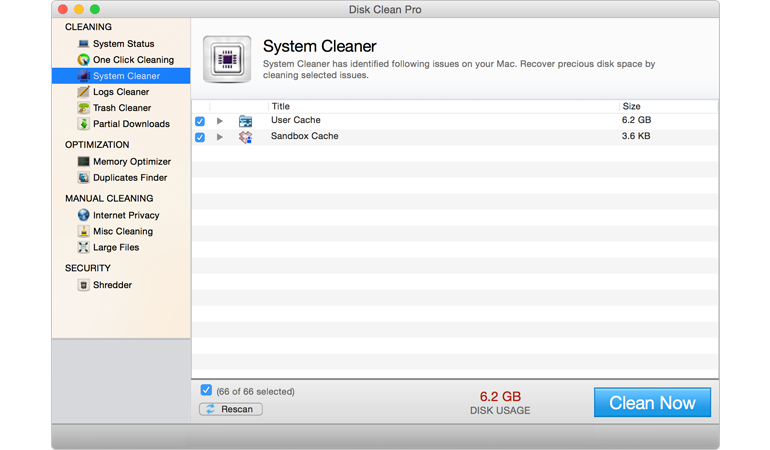Click the System Status monitor icon
770x450 pixels.
point(84,44)
